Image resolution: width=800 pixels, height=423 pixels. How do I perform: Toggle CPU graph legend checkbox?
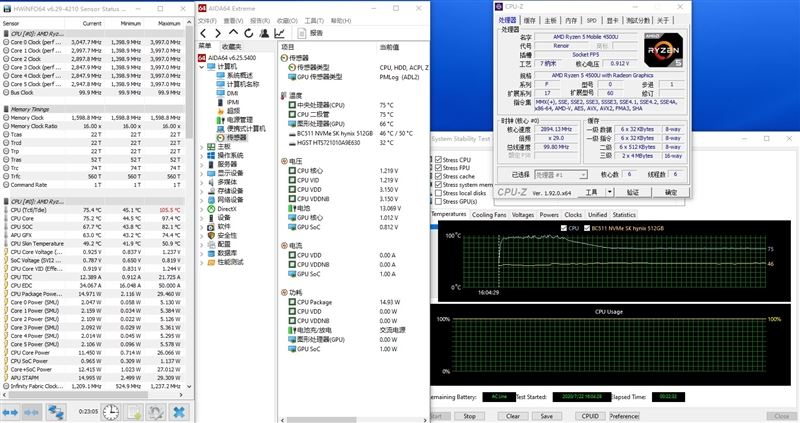click(563, 228)
